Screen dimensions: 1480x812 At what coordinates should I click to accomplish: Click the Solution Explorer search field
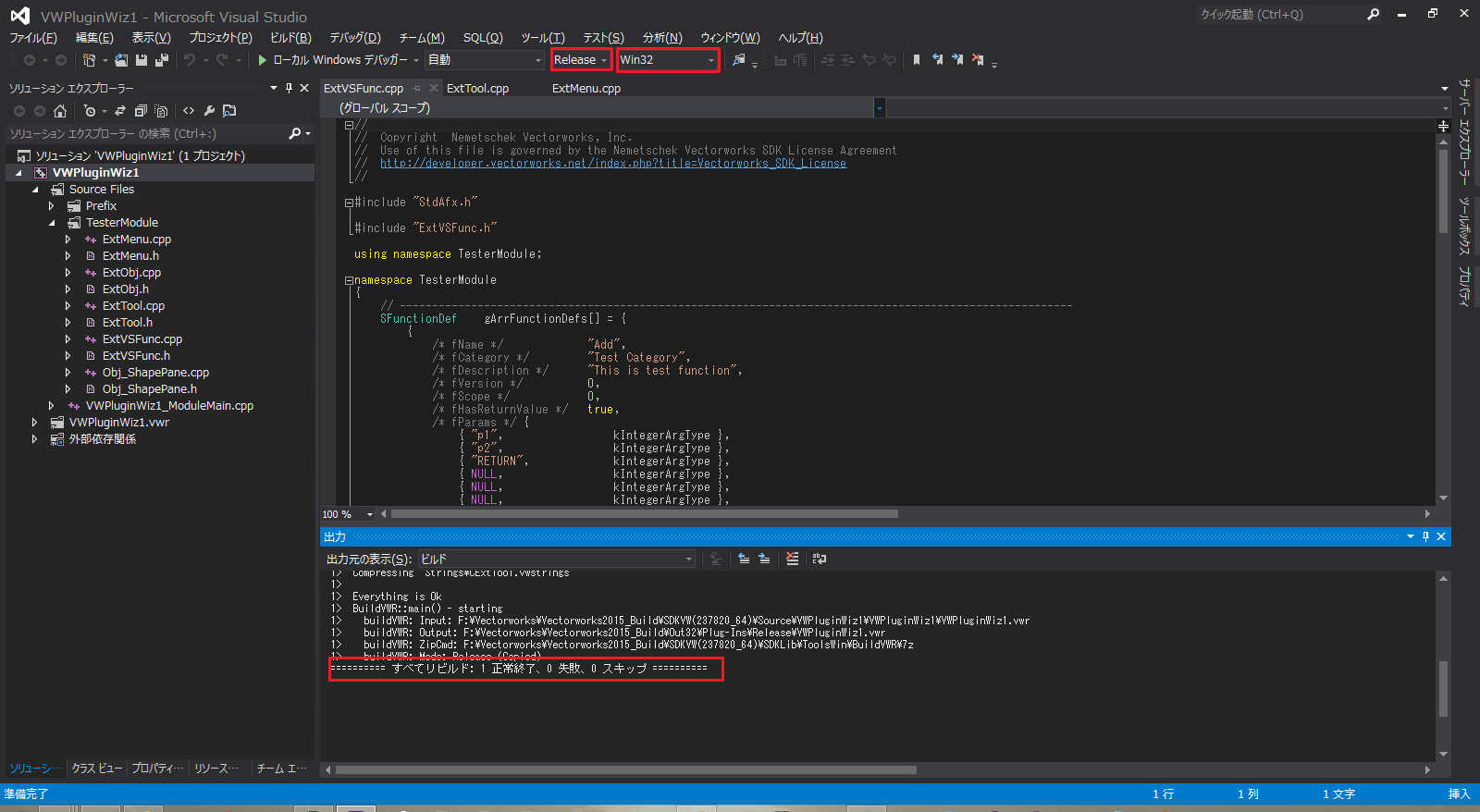(x=146, y=134)
